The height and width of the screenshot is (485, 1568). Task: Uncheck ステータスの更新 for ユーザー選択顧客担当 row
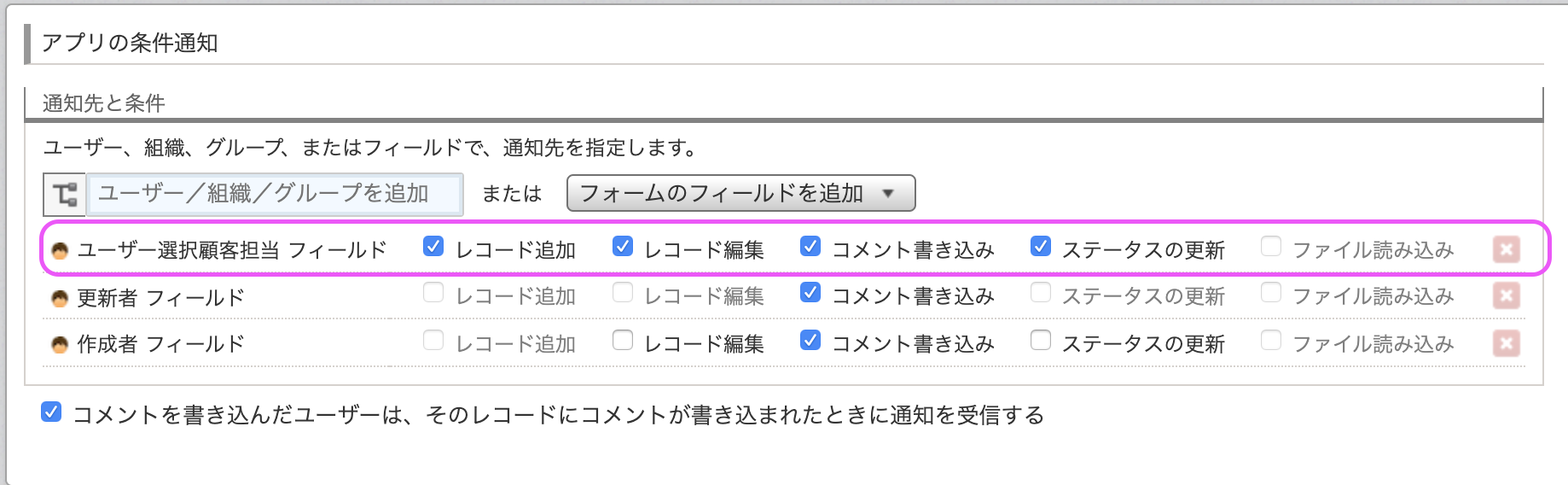(1041, 247)
